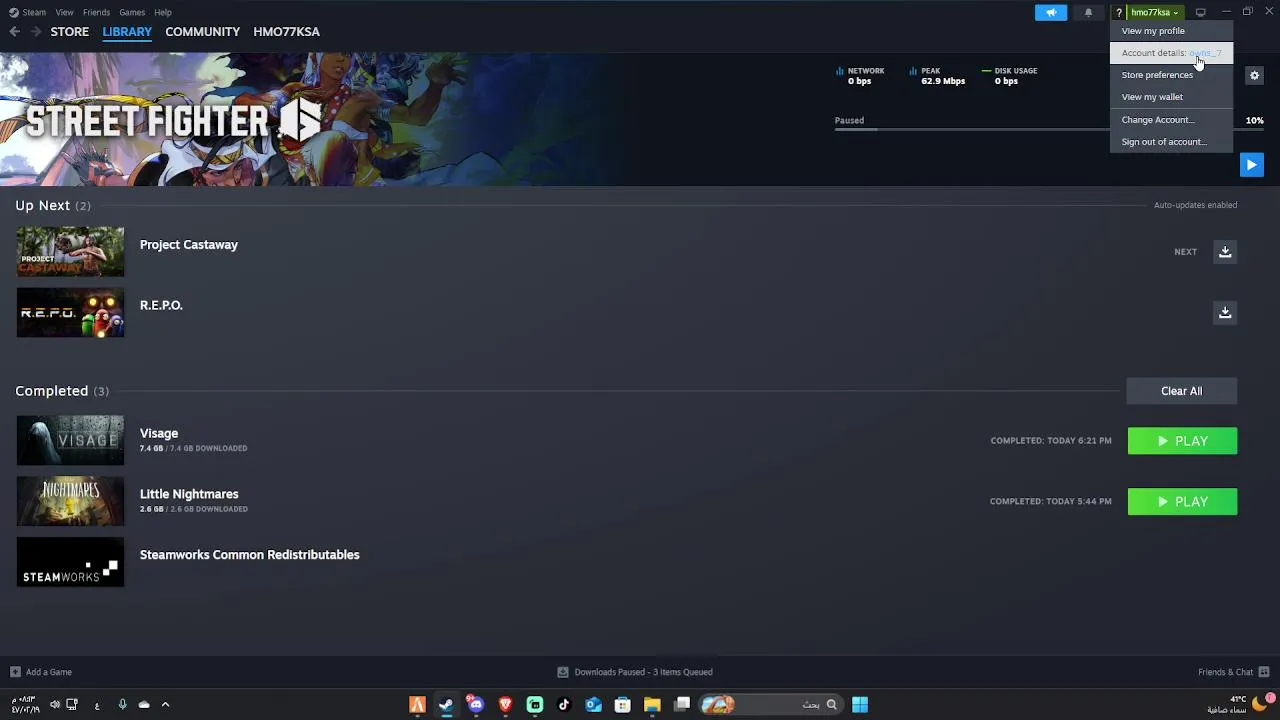1280x720 pixels.
Task: Open the Steam announcements megaphone icon
Action: [1051, 12]
